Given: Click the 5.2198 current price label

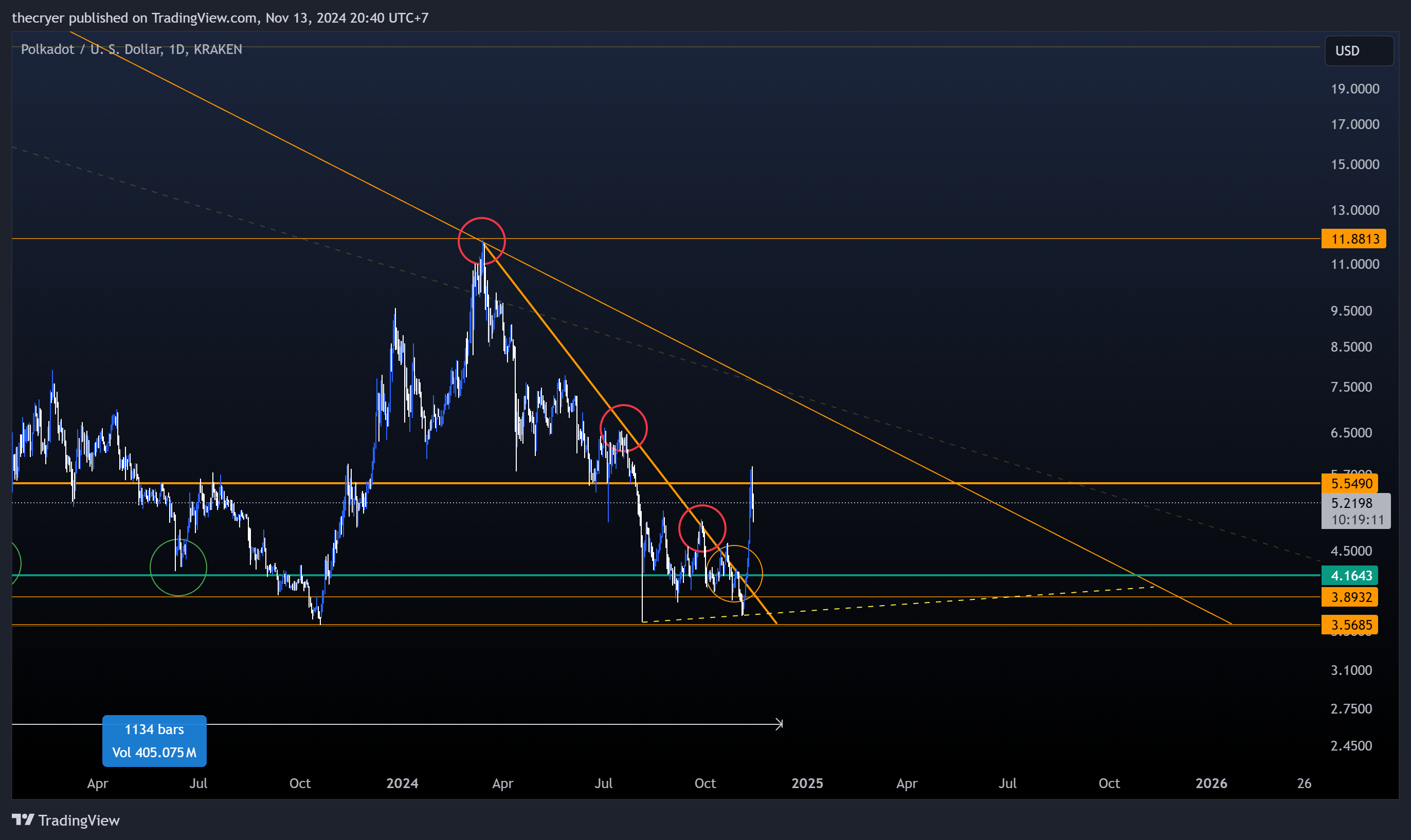Looking at the screenshot, I should [1351, 503].
